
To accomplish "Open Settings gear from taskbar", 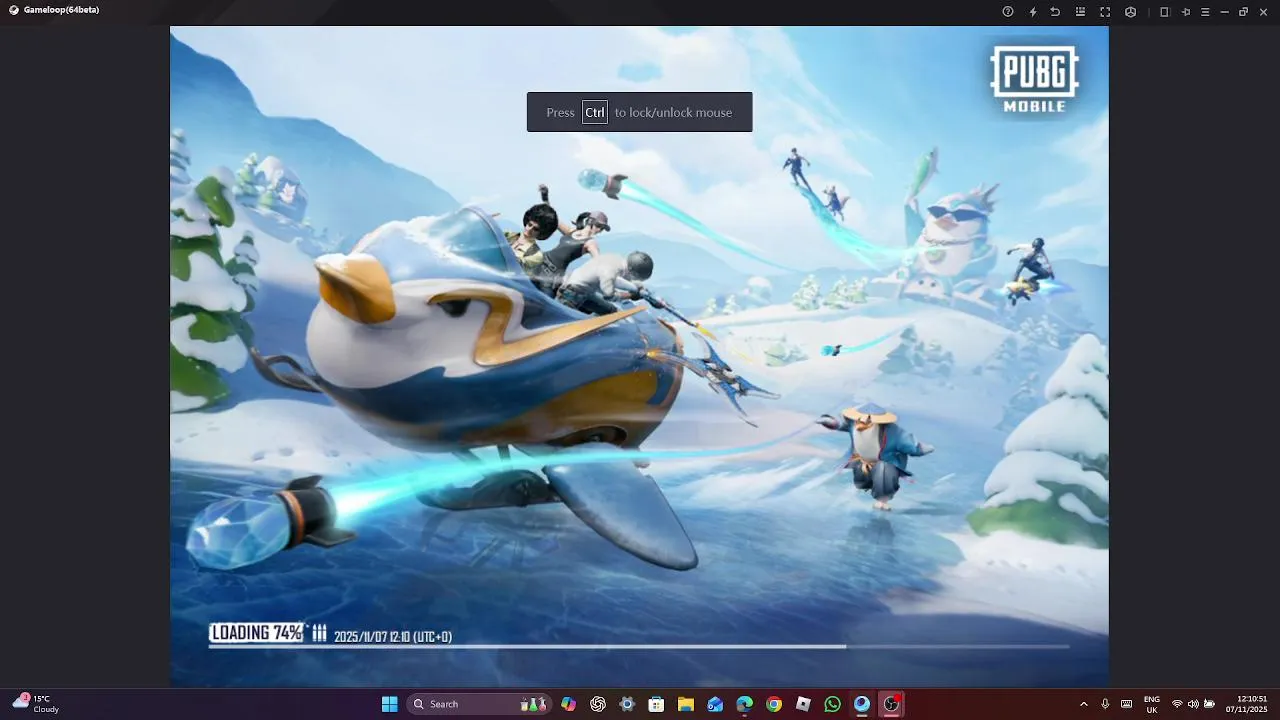I will tap(627, 704).
